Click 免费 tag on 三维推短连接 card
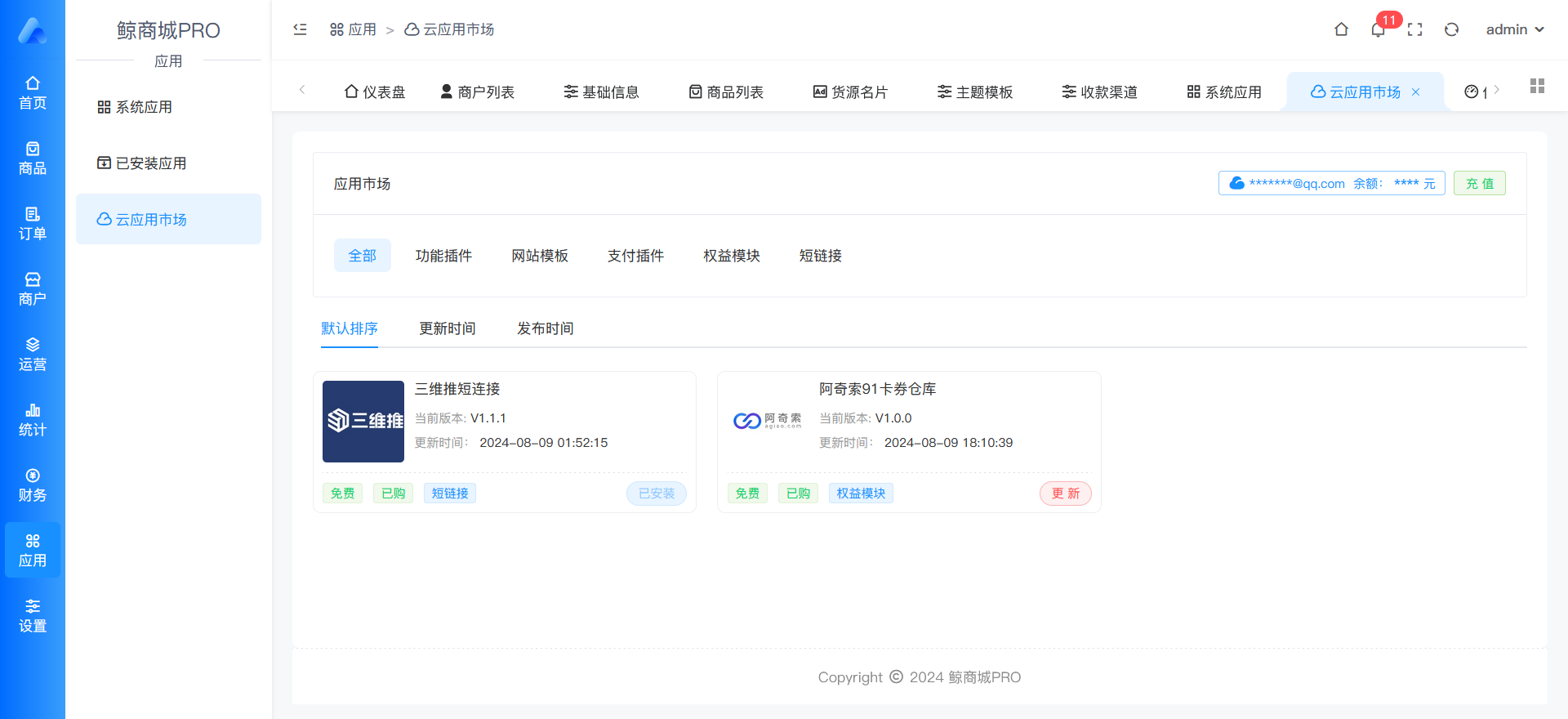The height and width of the screenshot is (719, 1568). 343,493
